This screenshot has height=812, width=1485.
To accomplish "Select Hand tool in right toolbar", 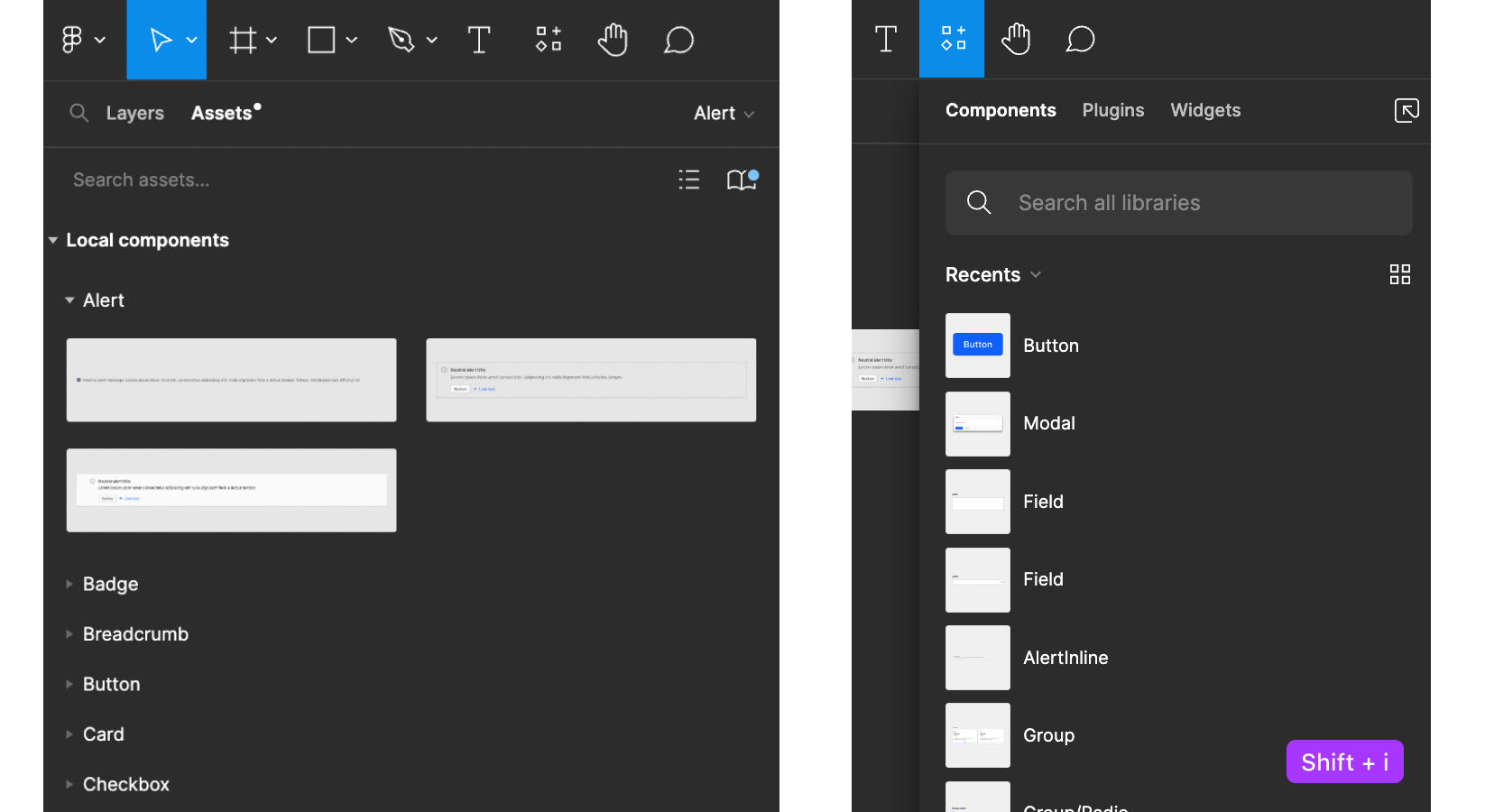I will coord(1016,39).
